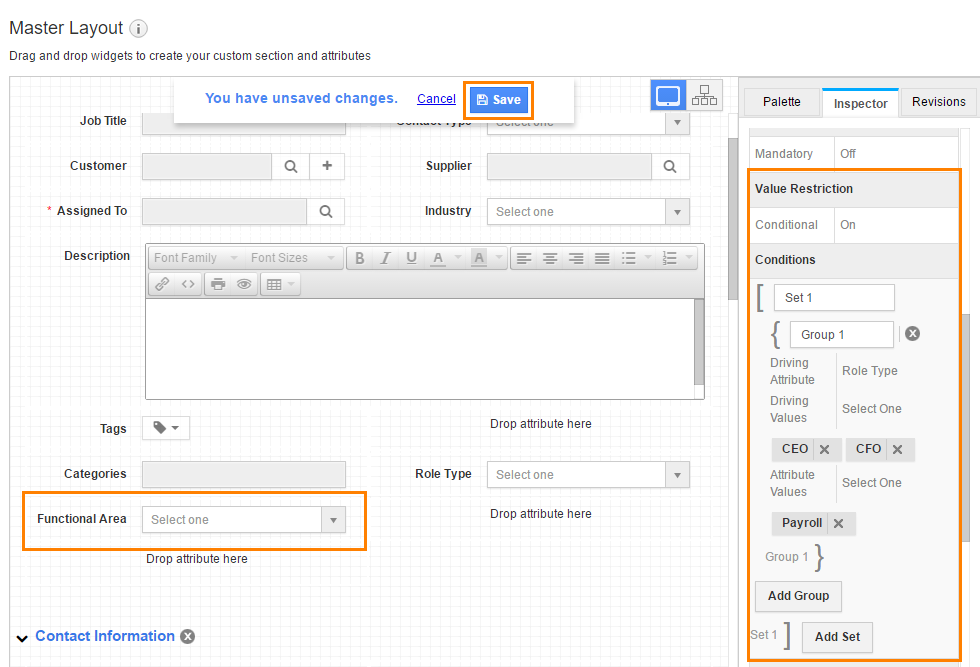Image resolution: width=980 pixels, height=667 pixels.
Task: Toggle underline formatting in Description editor
Action: [x=411, y=258]
